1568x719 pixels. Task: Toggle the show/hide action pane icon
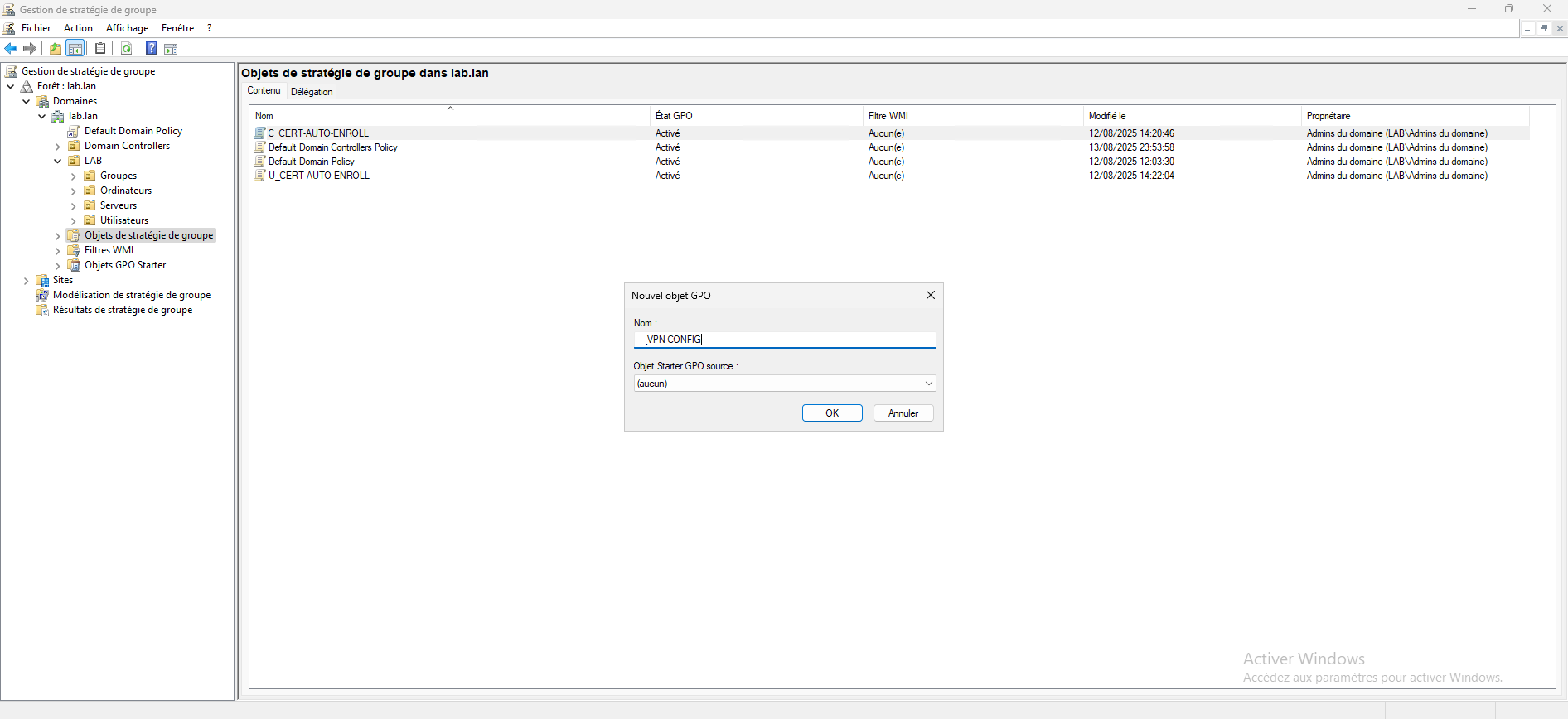(171, 49)
